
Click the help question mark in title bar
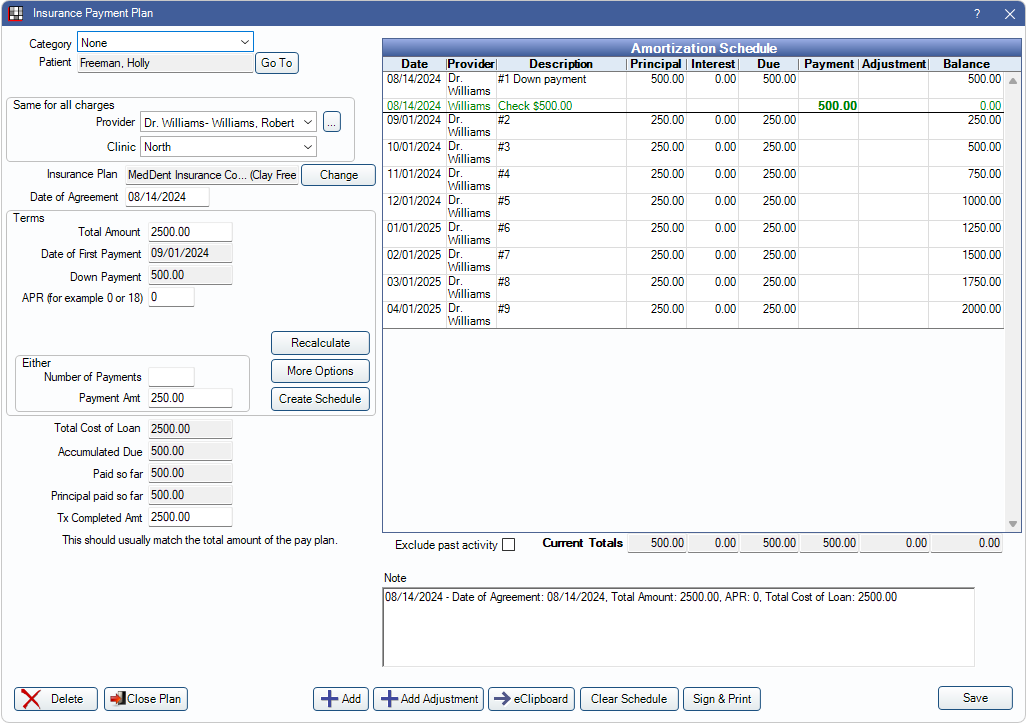pyautogui.click(x=977, y=14)
